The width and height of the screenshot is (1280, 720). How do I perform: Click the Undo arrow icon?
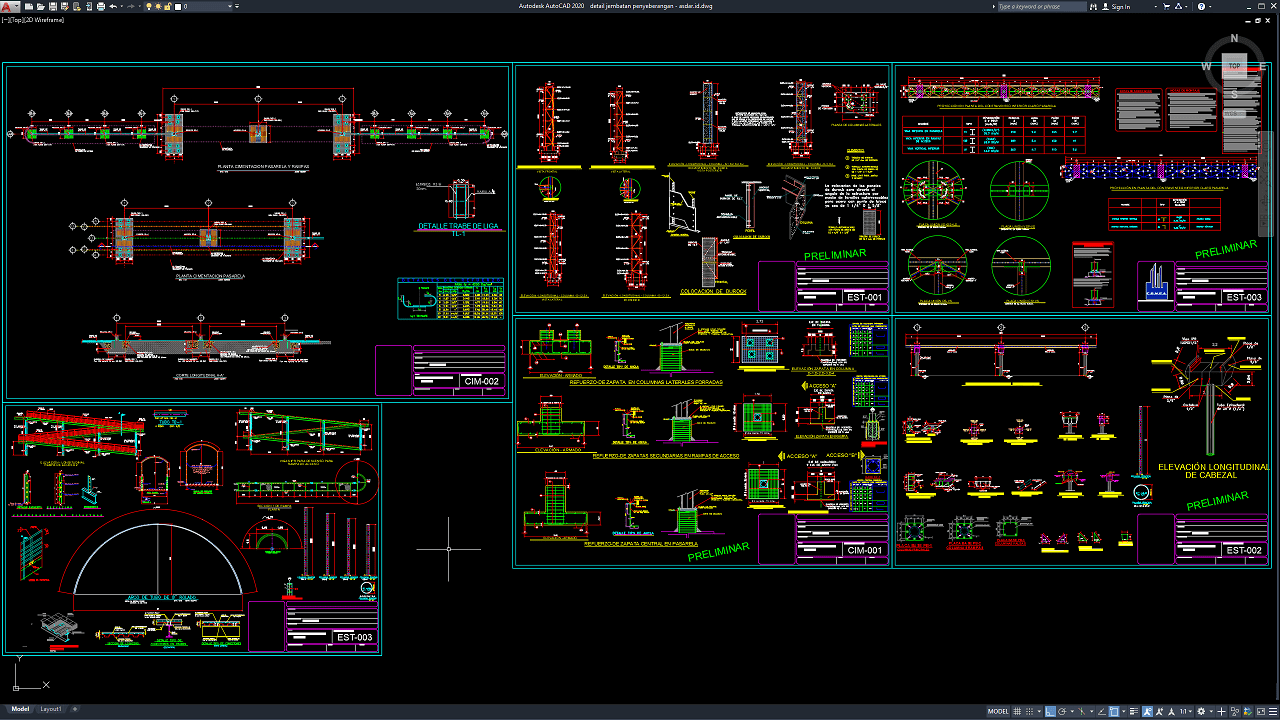[x=112, y=7]
